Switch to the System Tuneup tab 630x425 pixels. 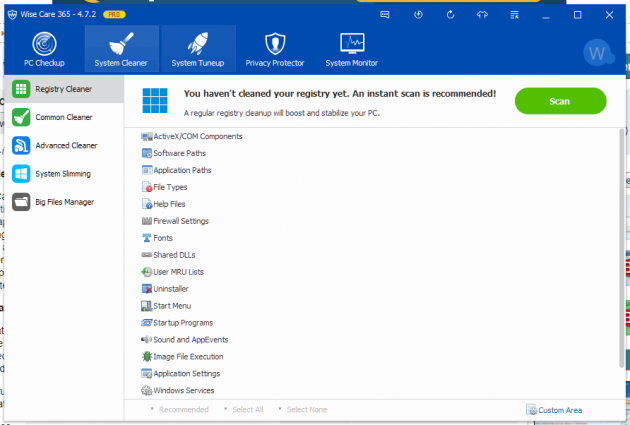click(x=197, y=50)
